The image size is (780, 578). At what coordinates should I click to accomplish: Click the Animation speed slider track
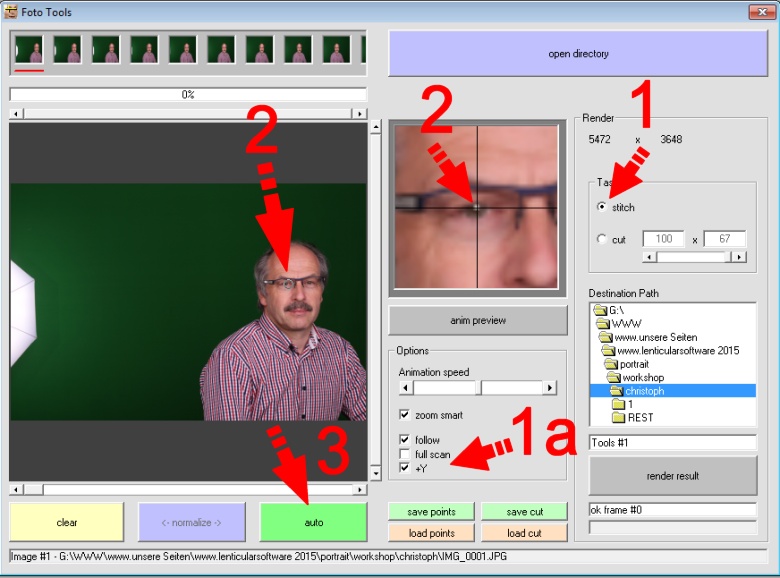[x=512, y=388]
